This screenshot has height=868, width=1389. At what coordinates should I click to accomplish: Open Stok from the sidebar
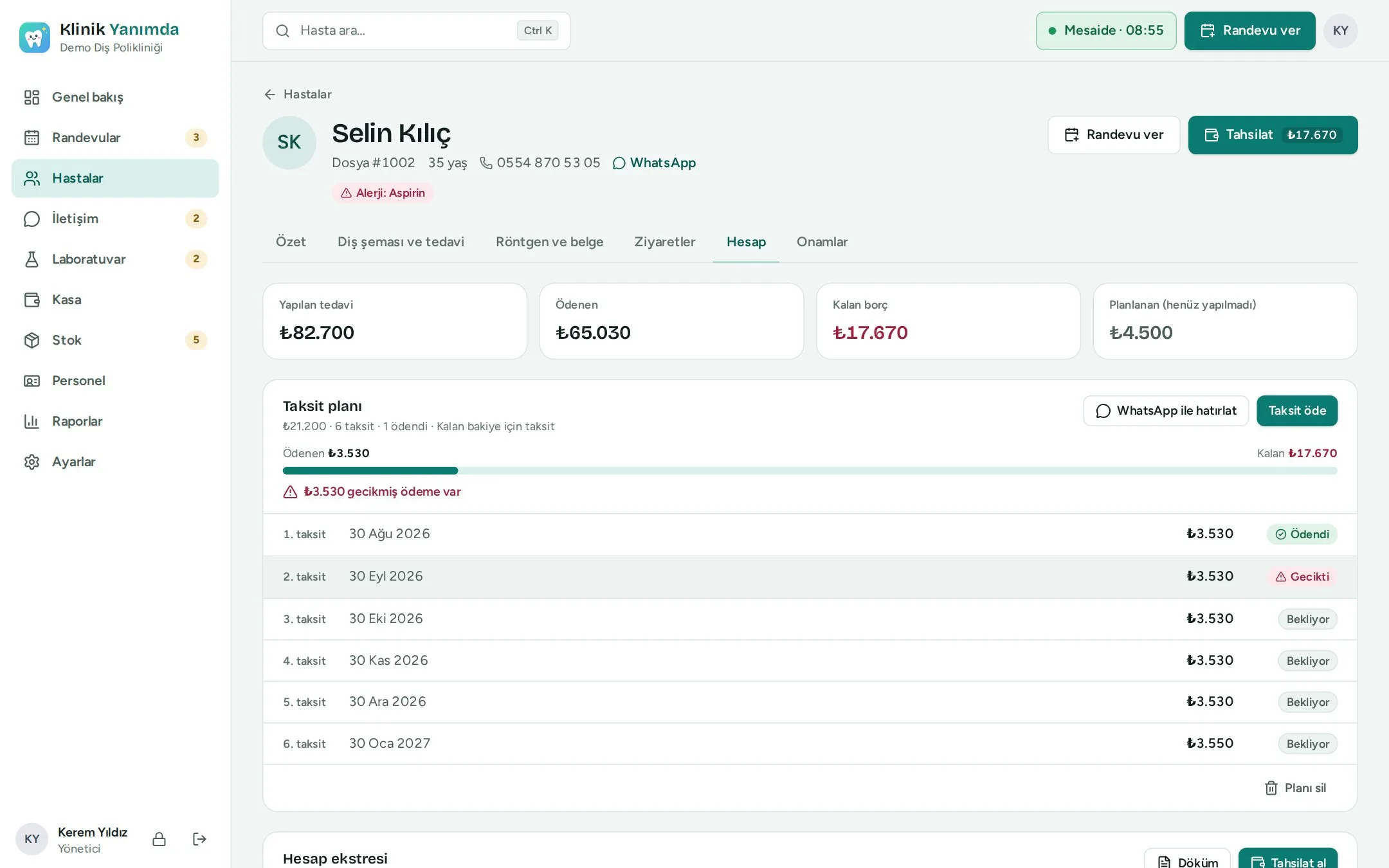tap(115, 340)
